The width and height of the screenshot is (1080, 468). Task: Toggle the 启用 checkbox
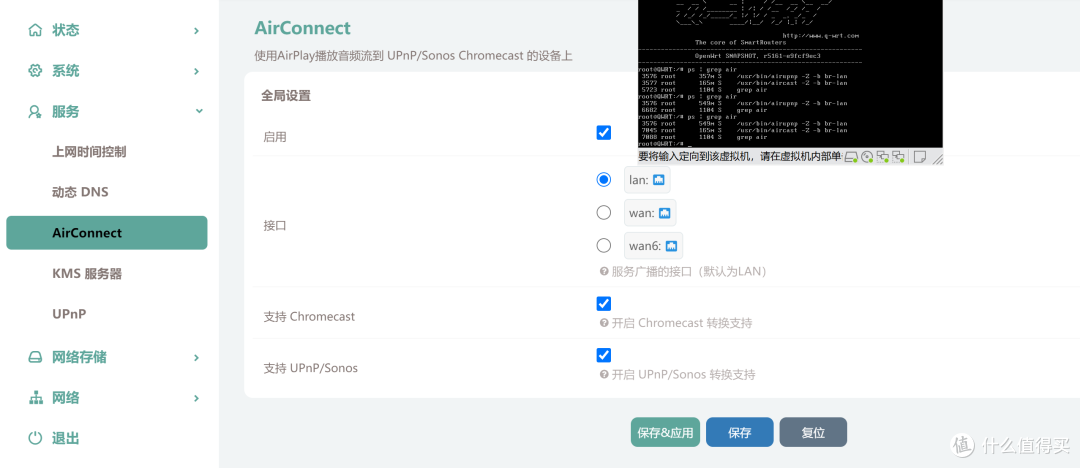point(604,132)
